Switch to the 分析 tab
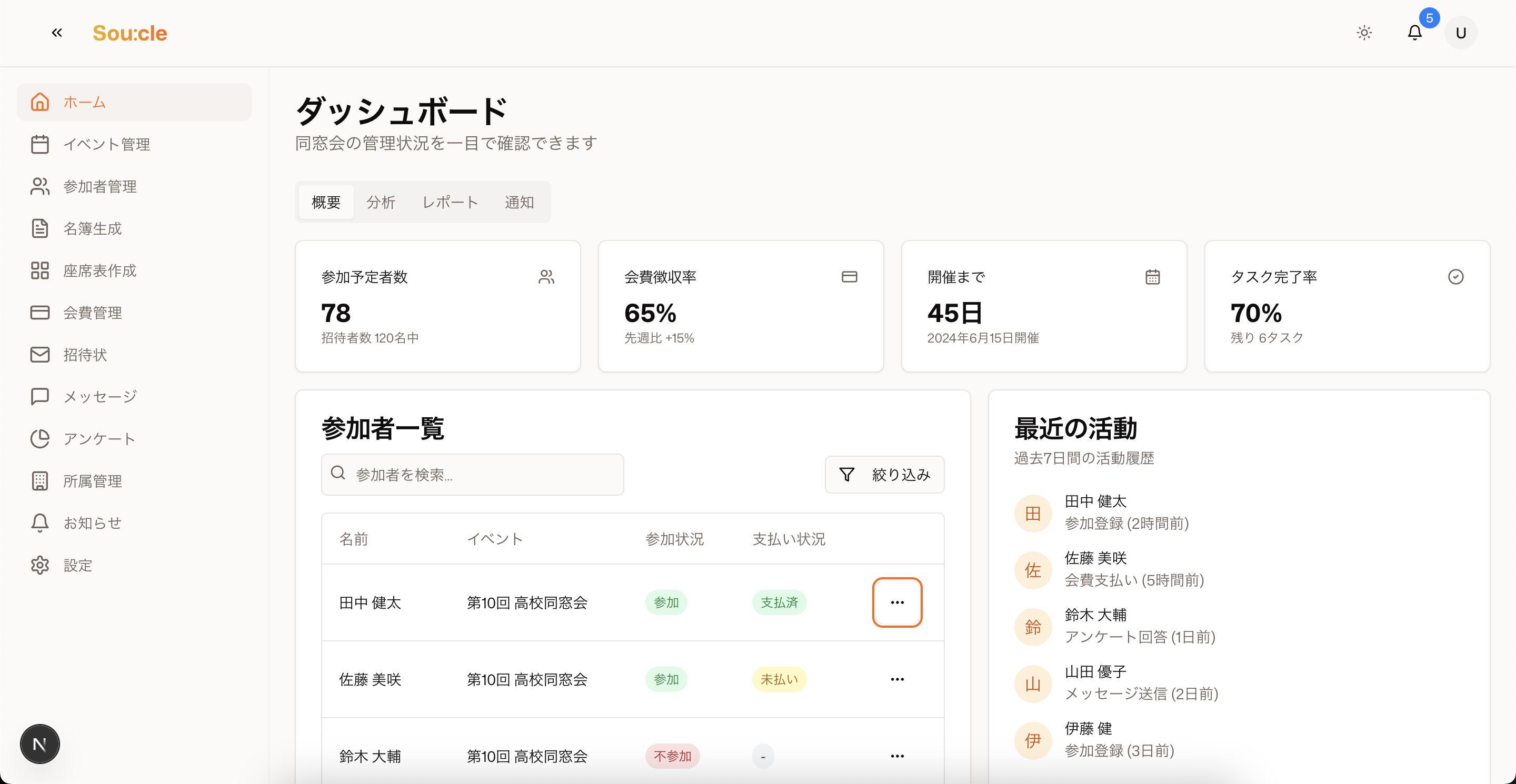The width and height of the screenshot is (1516, 784). [x=381, y=203]
